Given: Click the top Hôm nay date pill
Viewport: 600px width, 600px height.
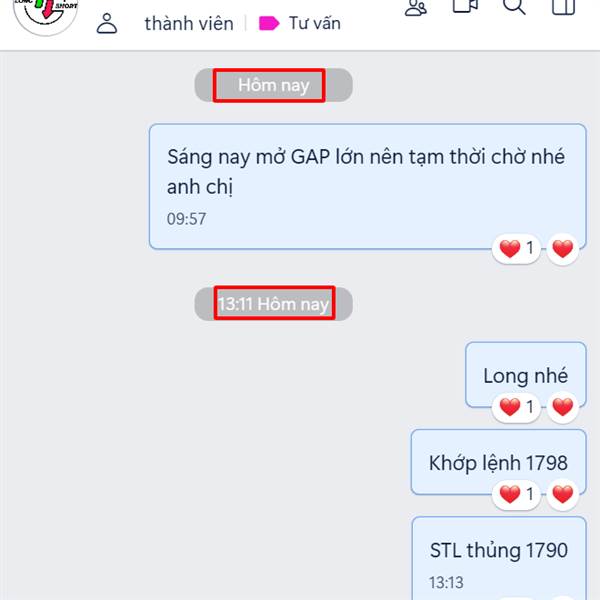Looking at the screenshot, I should pyautogui.click(x=273, y=85).
